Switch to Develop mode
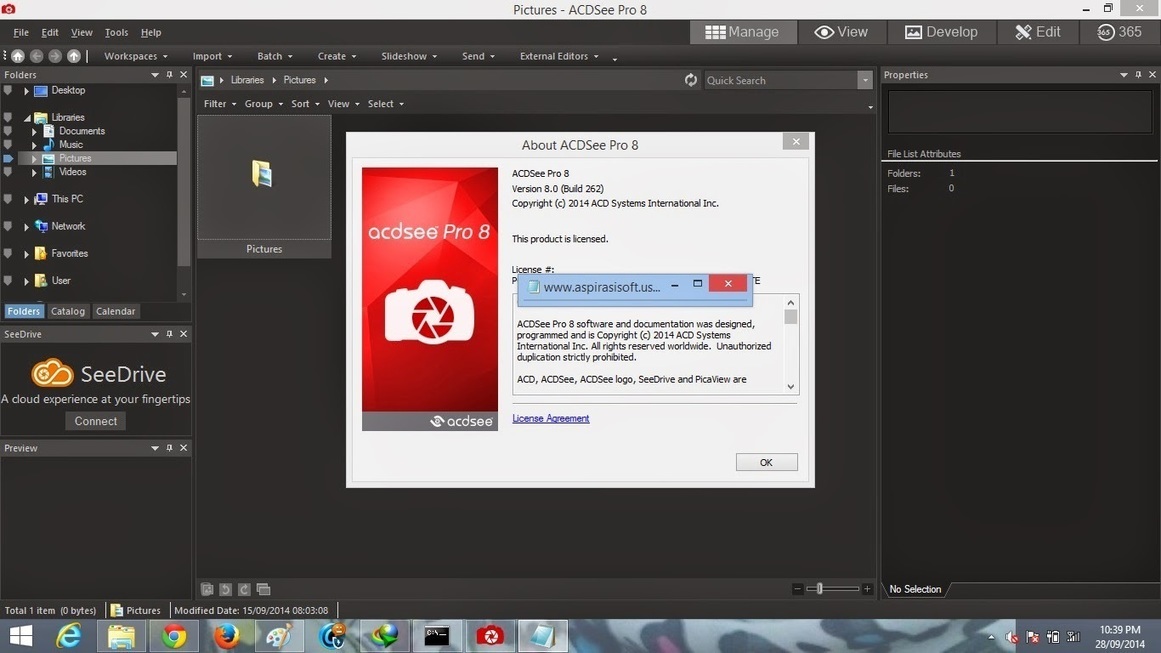 [x=941, y=32]
